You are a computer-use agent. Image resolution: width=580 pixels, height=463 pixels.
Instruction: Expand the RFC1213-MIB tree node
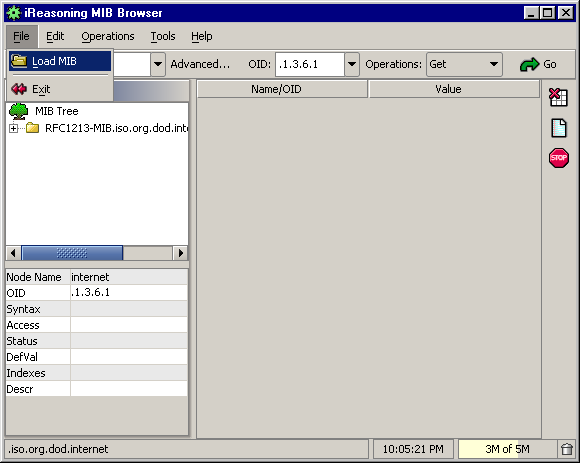tap(13, 128)
